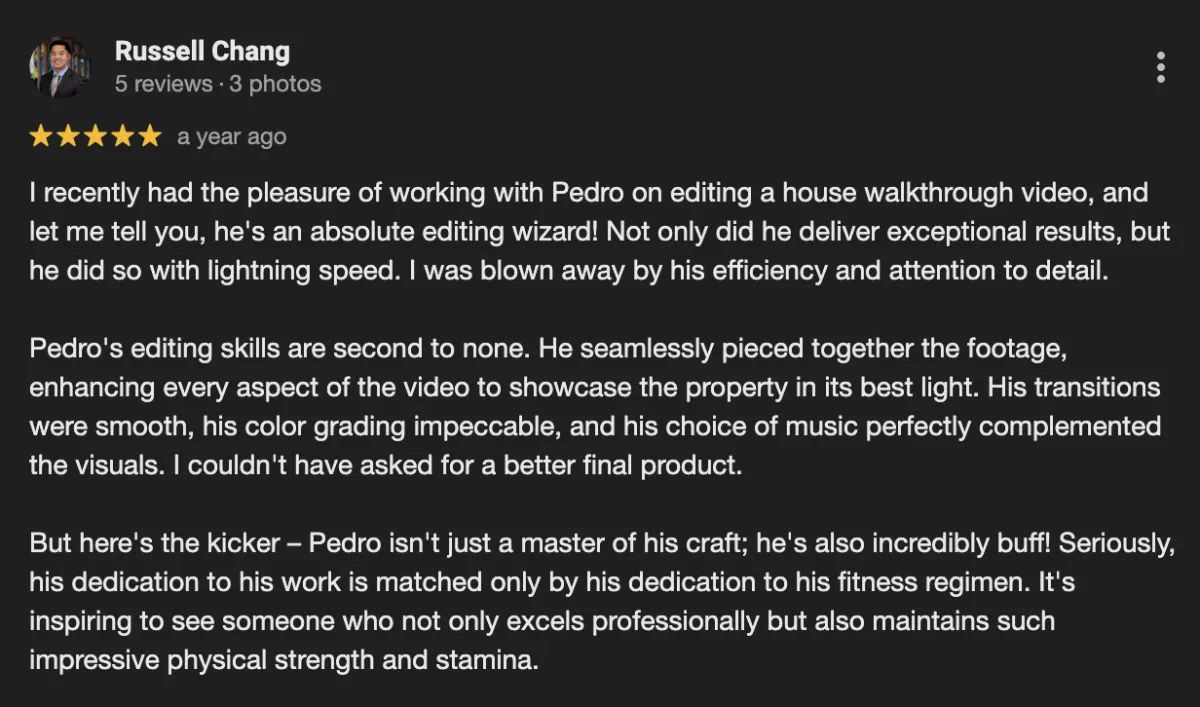Click the paragraph starting "But here's the kicker"
Image resolution: width=1200 pixels, height=707 pixels.
tap(600, 601)
